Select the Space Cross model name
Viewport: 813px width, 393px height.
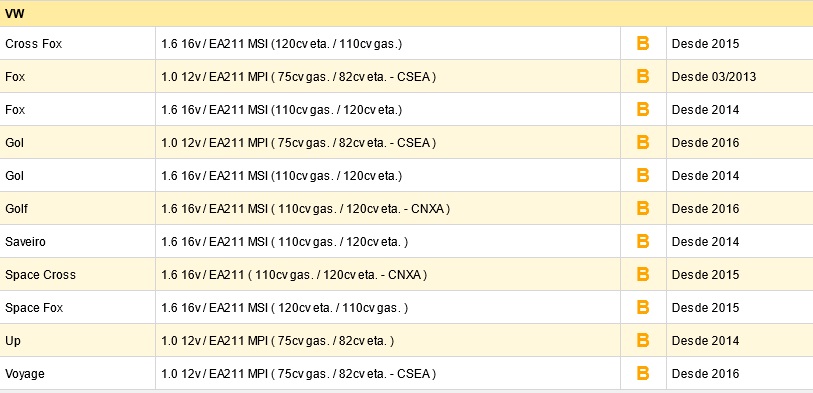click(40, 275)
